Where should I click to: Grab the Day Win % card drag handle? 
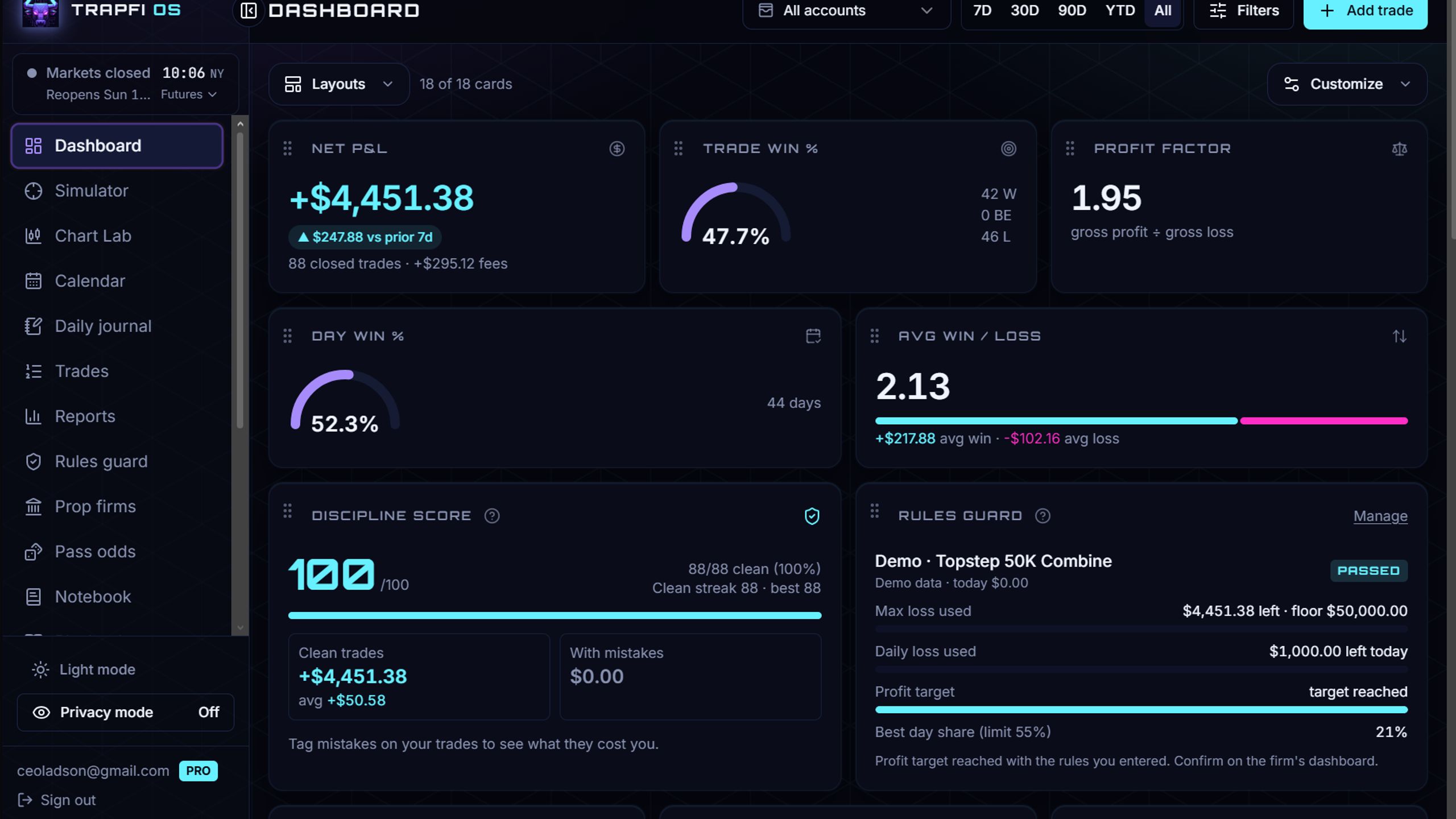(287, 336)
